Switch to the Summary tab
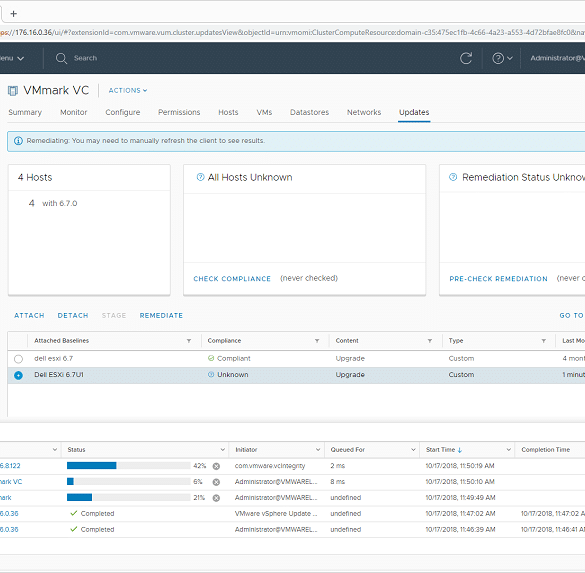Screen dimensions: 585x573 point(25,112)
